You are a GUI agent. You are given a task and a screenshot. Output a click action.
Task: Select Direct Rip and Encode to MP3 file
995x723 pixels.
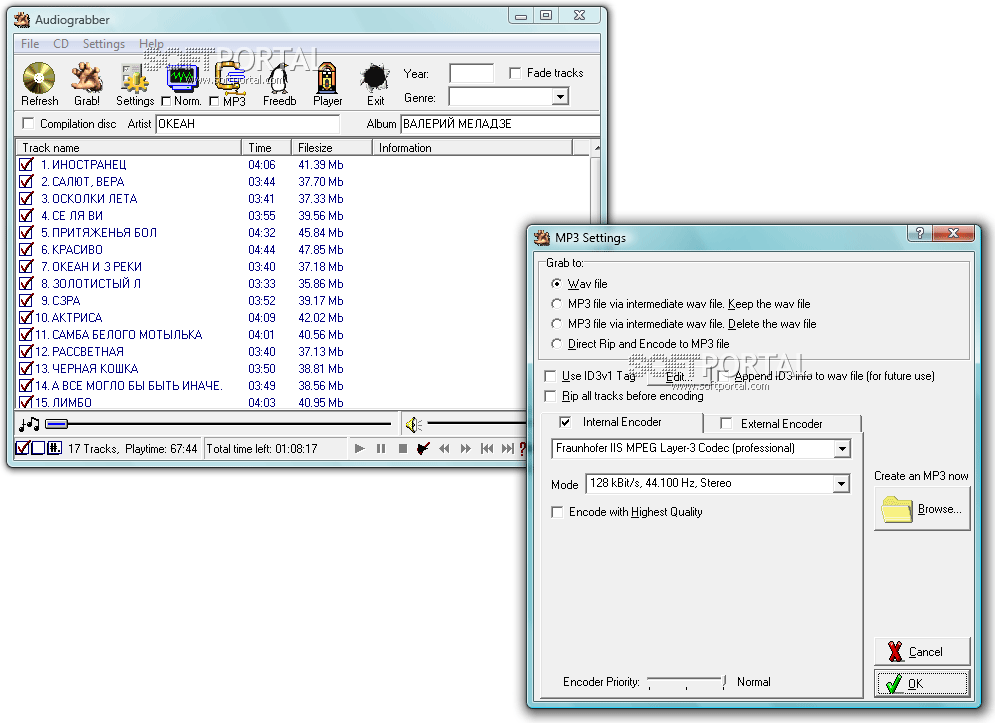(557, 343)
